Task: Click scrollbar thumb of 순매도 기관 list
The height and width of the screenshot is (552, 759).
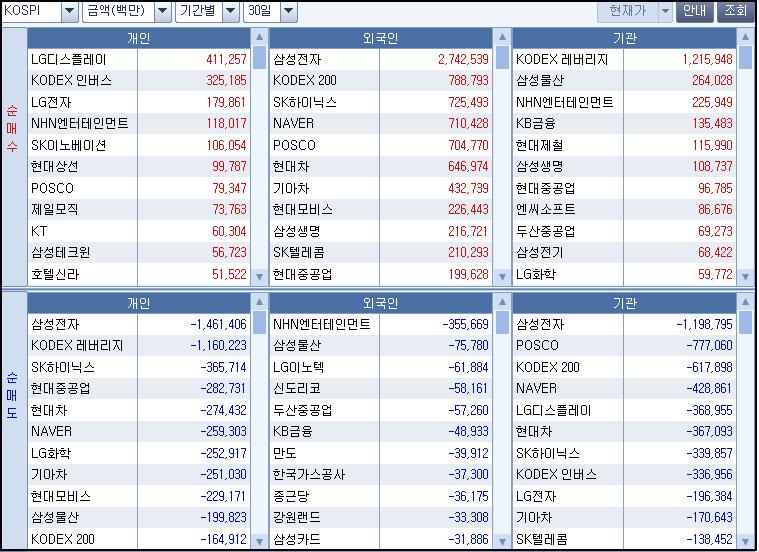Action: tap(745, 322)
